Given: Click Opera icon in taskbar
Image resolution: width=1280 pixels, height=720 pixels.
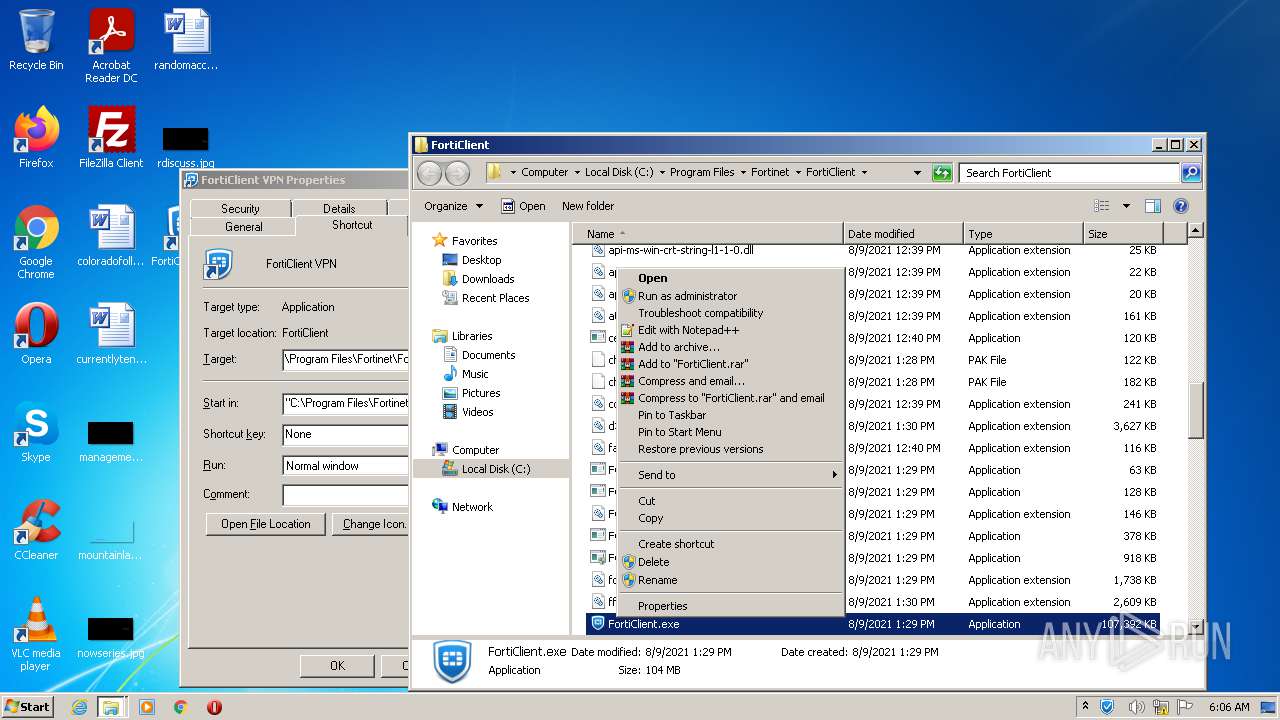Looking at the screenshot, I should (214, 707).
